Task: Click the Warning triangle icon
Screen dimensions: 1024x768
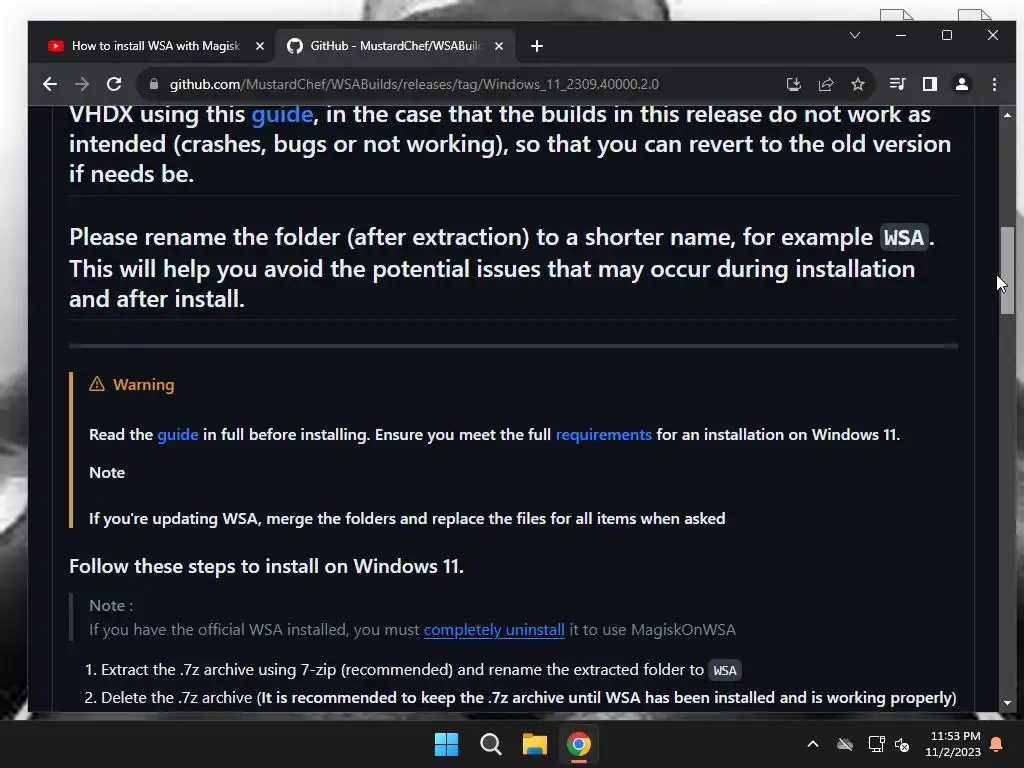Action: pos(97,384)
